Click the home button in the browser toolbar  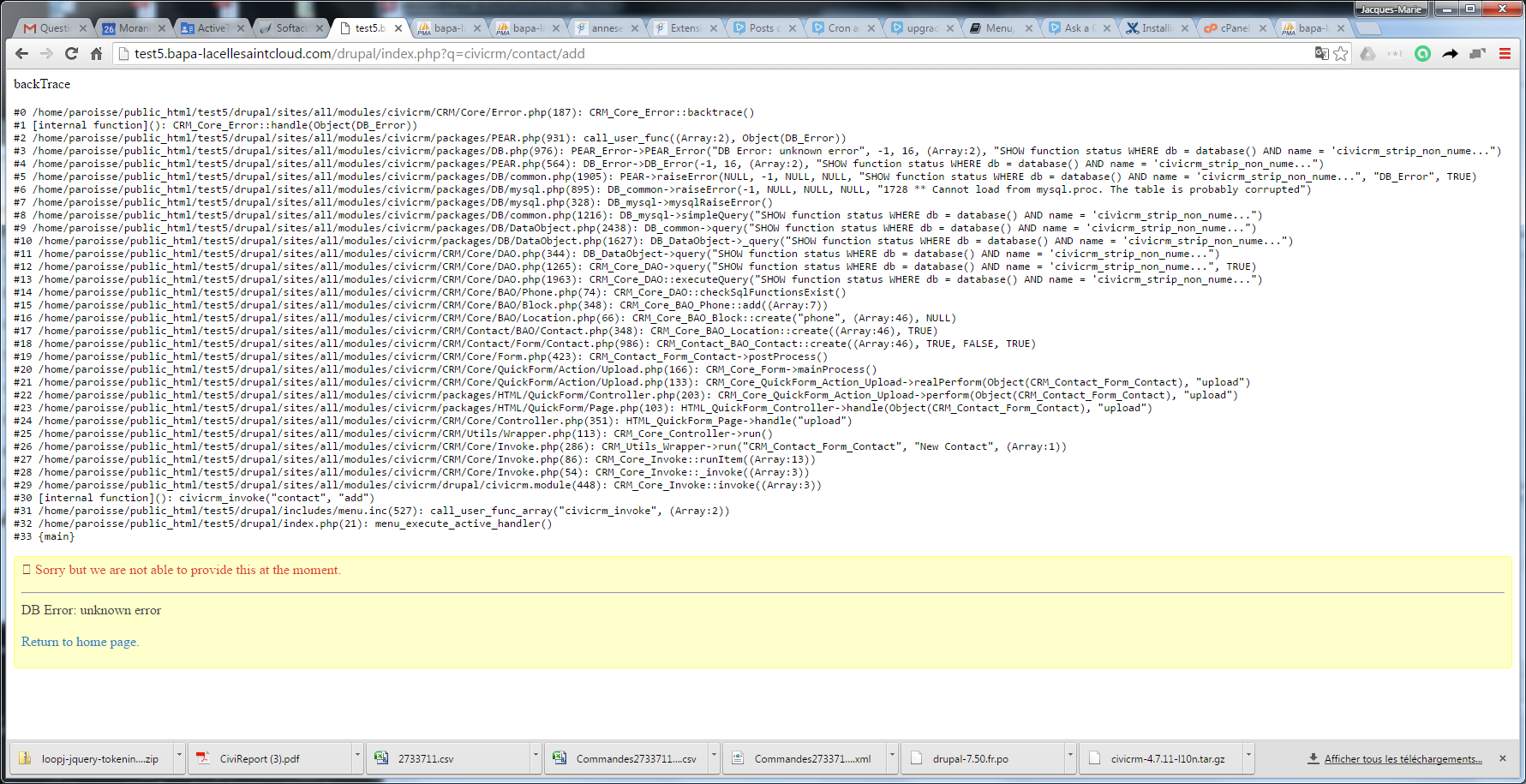(x=97, y=53)
